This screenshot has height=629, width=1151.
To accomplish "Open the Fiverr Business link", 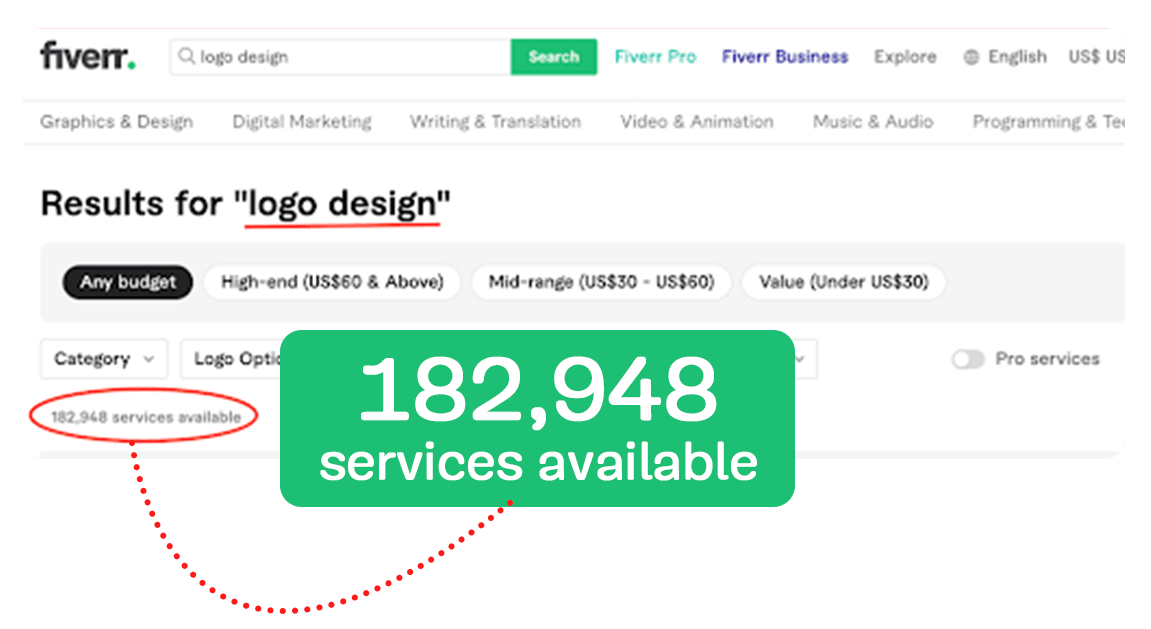I will [x=785, y=57].
